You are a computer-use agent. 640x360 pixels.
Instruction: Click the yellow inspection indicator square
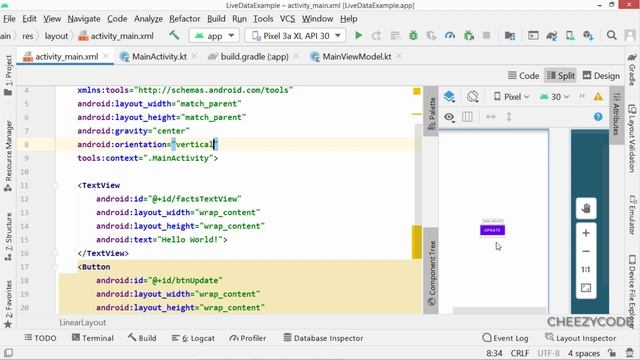417,91
